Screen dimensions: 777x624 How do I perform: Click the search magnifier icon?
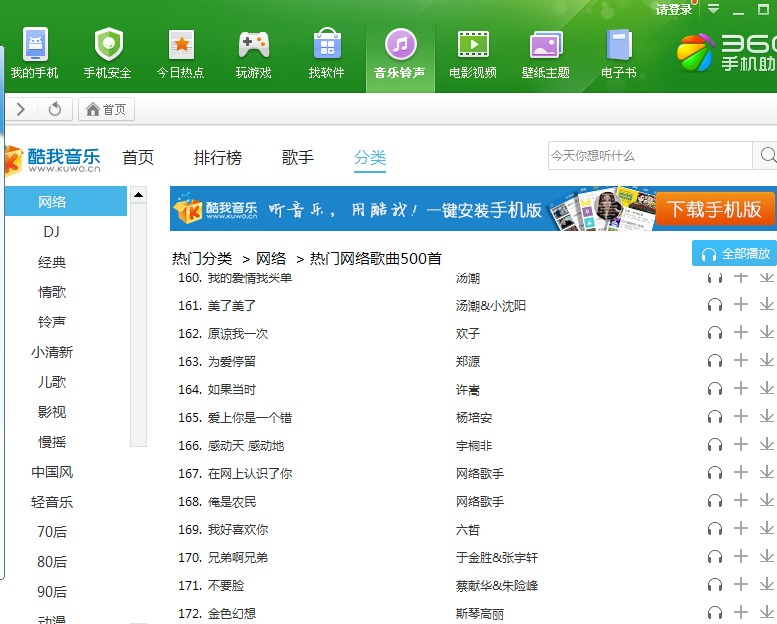point(767,155)
